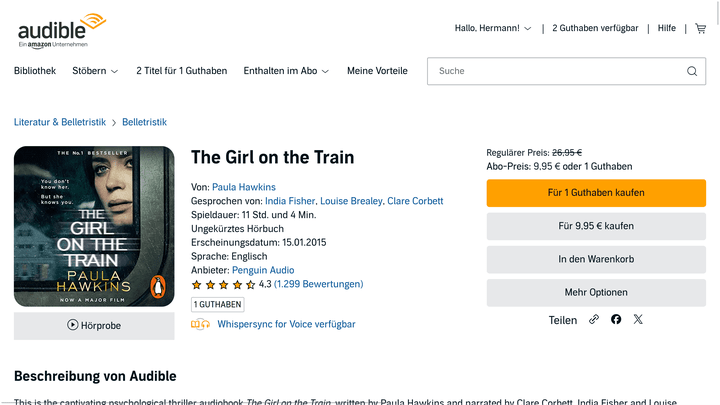Share on X (Twitter) icon
Viewport: 720px width, 405px height.
pyautogui.click(x=638, y=320)
